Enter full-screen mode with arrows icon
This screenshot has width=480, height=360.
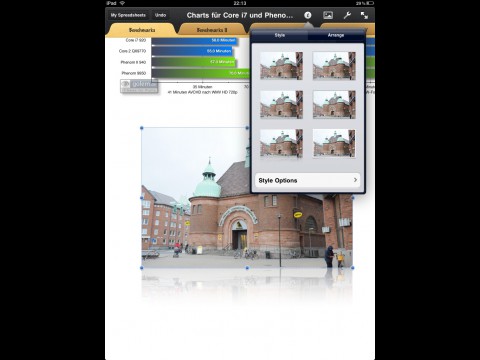364,15
